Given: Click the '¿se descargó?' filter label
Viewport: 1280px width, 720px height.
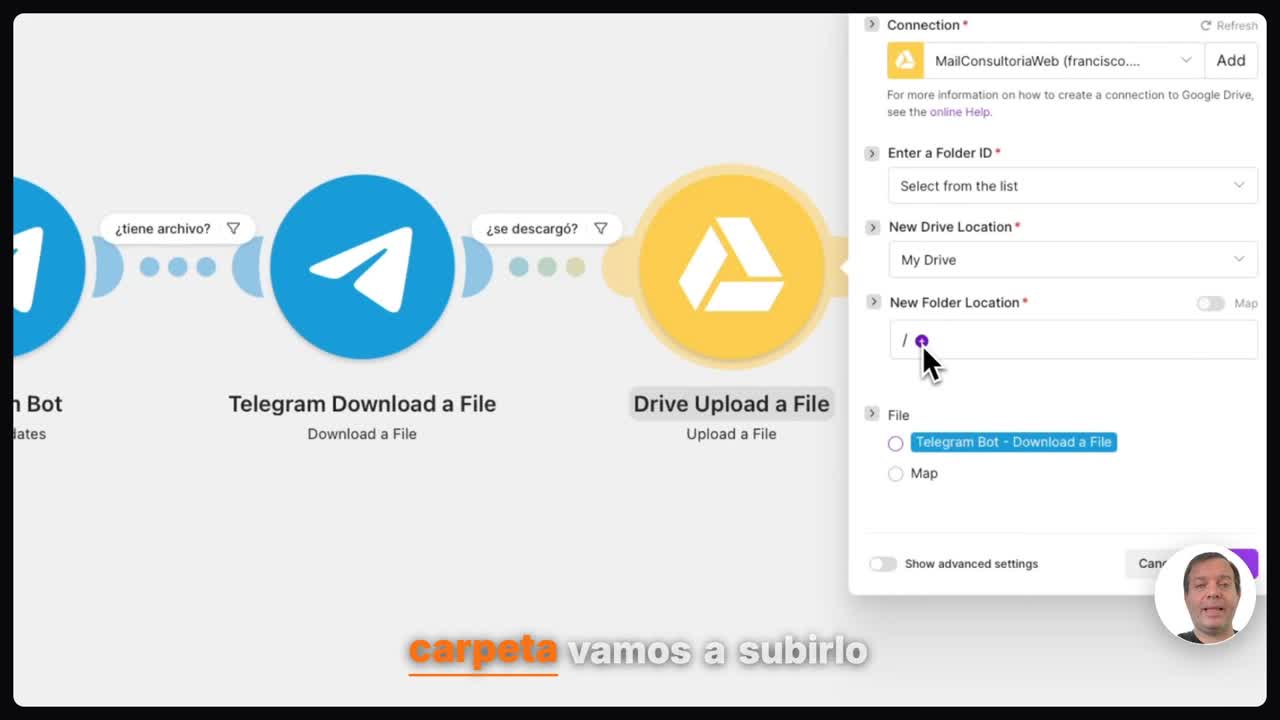Looking at the screenshot, I should click(532, 229).
